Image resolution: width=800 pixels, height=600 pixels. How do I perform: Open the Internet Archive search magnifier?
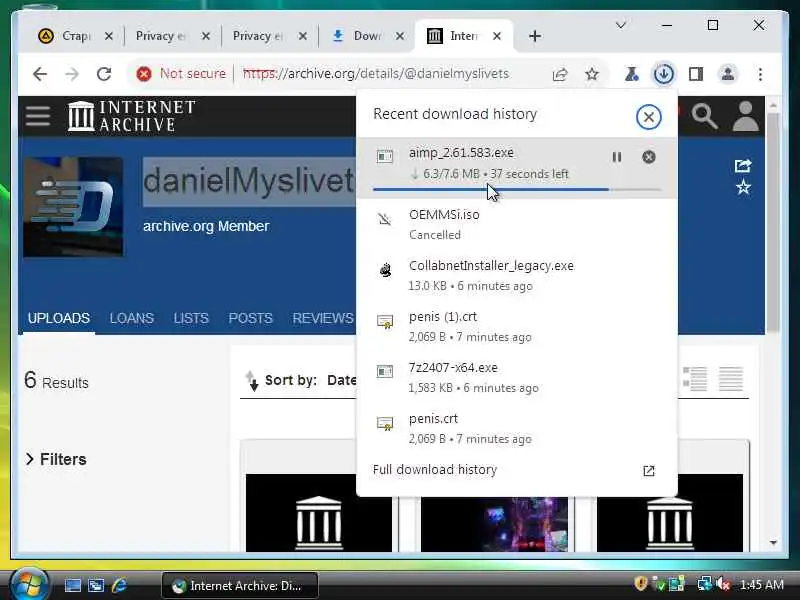(705, 116)
